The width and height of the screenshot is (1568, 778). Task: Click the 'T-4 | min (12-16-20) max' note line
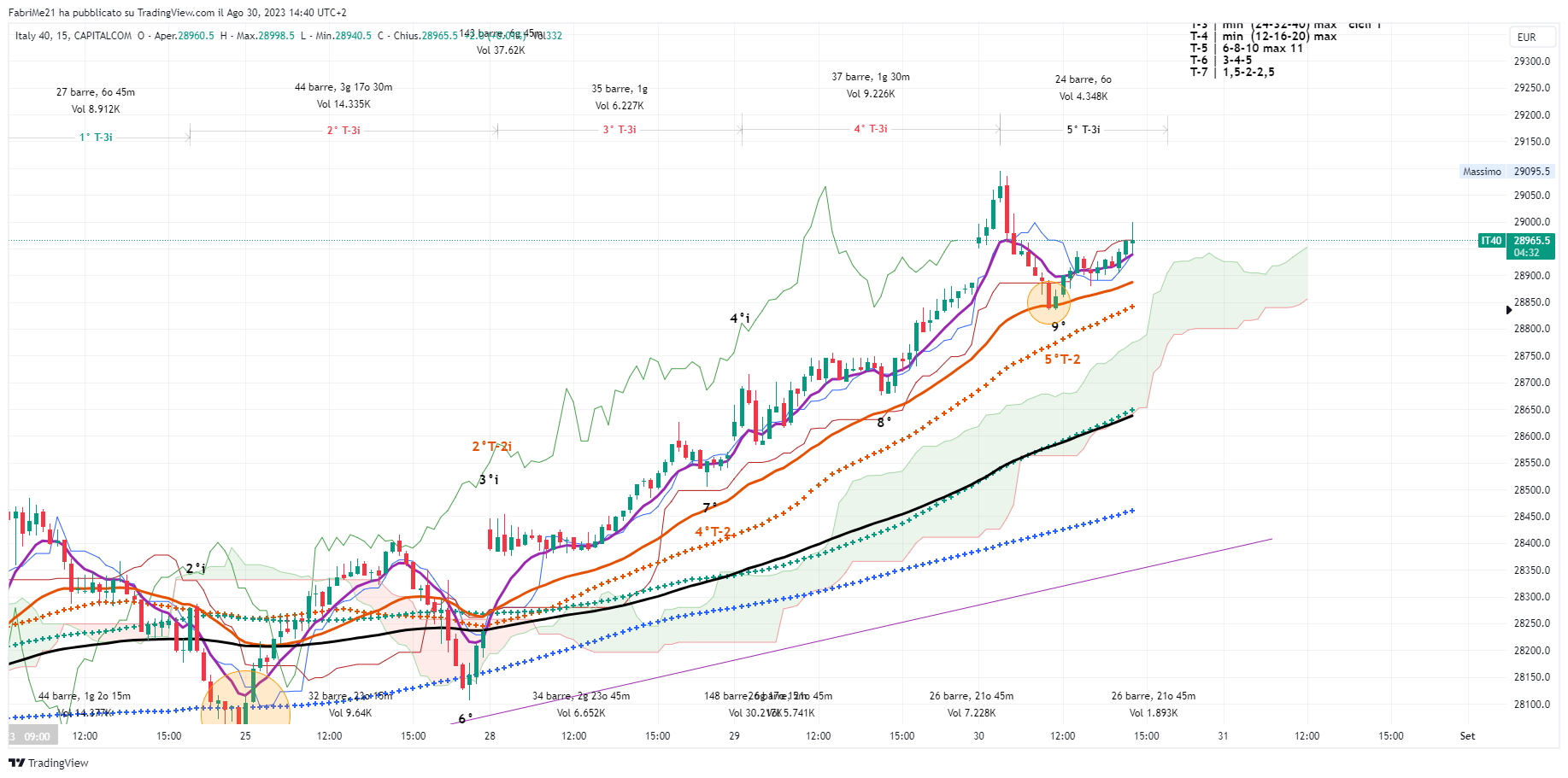pyautogui.click(x=1264, y=37)
